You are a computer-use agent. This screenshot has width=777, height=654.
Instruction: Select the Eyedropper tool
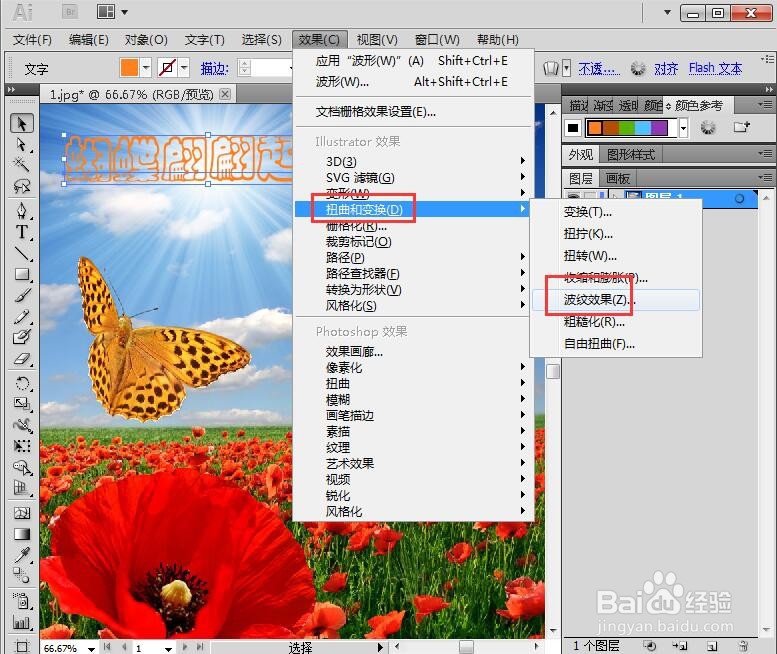click(22, 555)
